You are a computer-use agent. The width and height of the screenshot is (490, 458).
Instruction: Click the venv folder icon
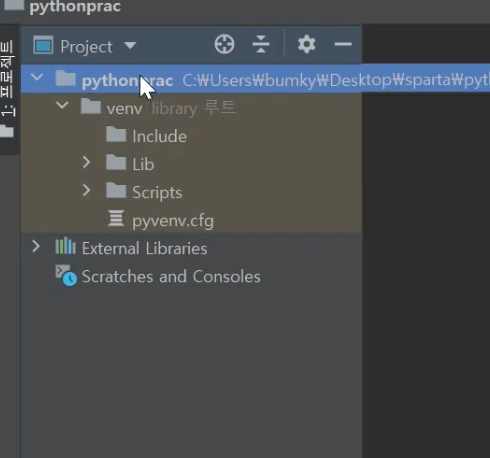[x=91, y=106]
